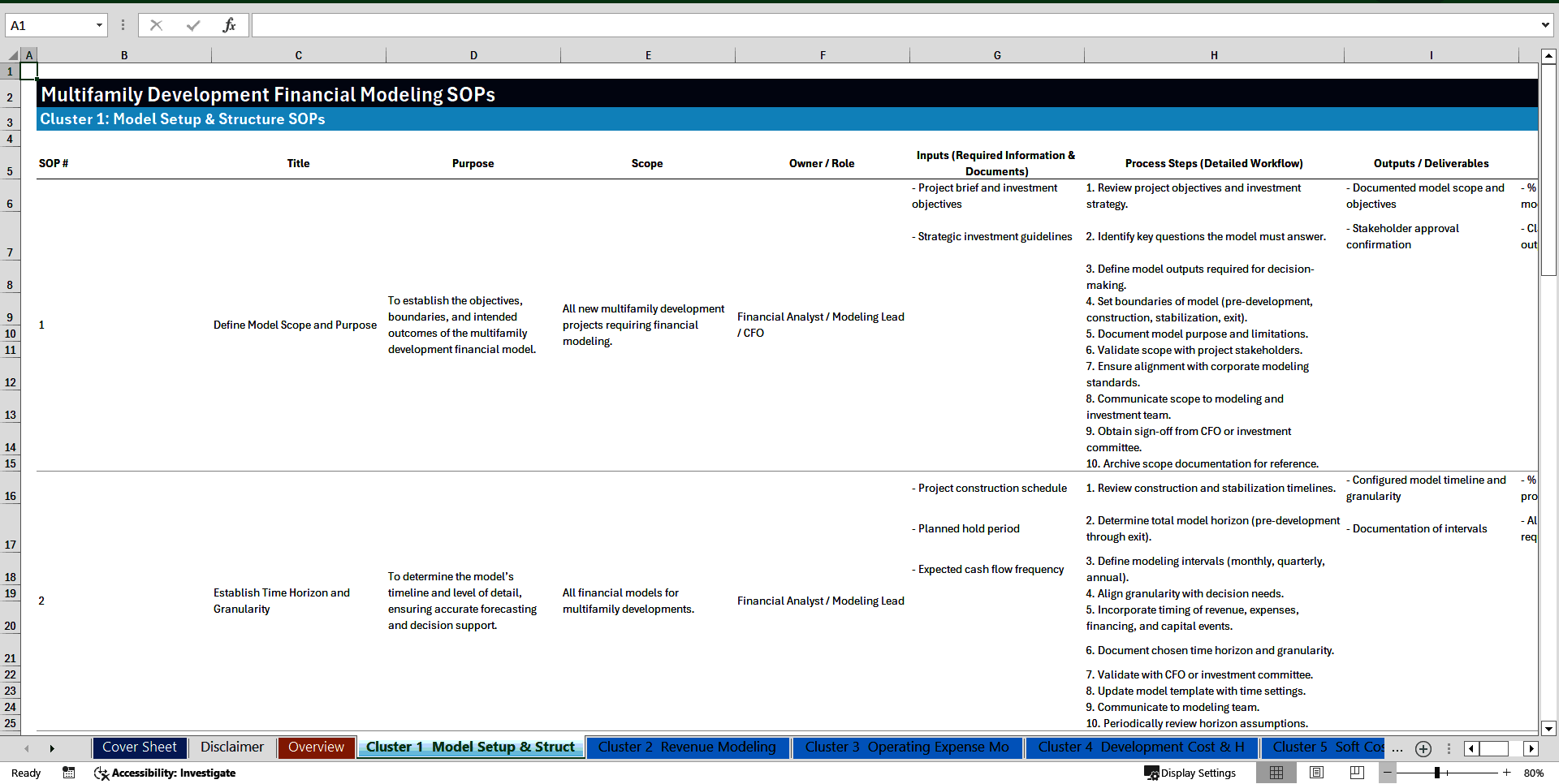The width and height of the screenshot is (1559, 784).
Task: Click the next-sheet navigation arrow
Action: tap(52, 747)
